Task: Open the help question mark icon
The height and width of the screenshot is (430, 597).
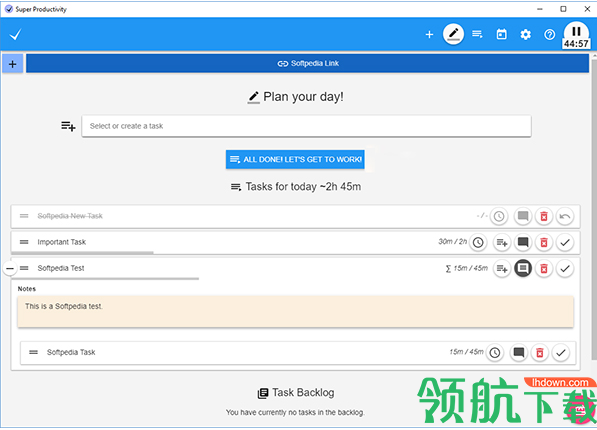Action: tap(549, 35)
